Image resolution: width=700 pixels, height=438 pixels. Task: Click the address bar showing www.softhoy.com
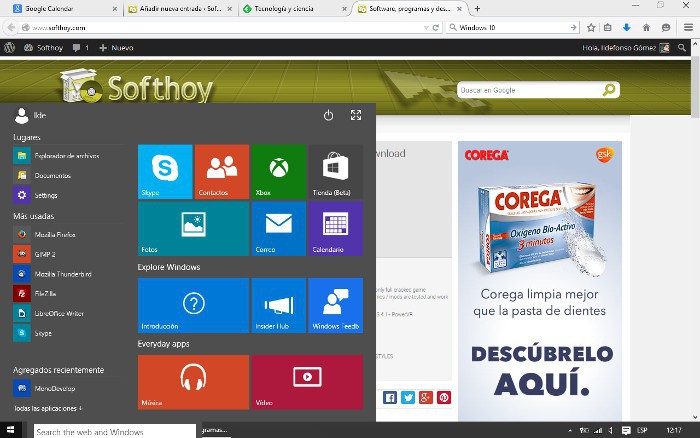coord(221,28)
